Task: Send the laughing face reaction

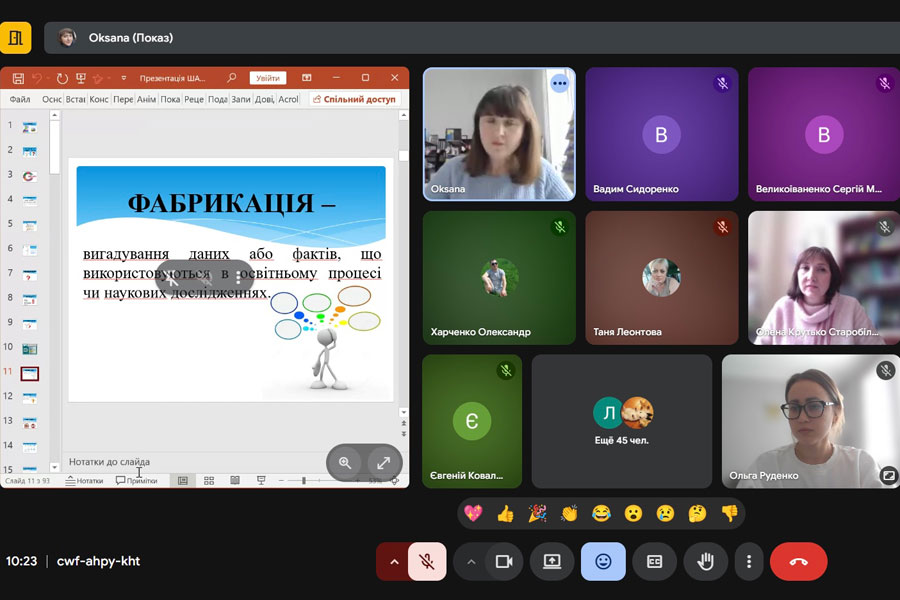Action: (x=601, y=513)
